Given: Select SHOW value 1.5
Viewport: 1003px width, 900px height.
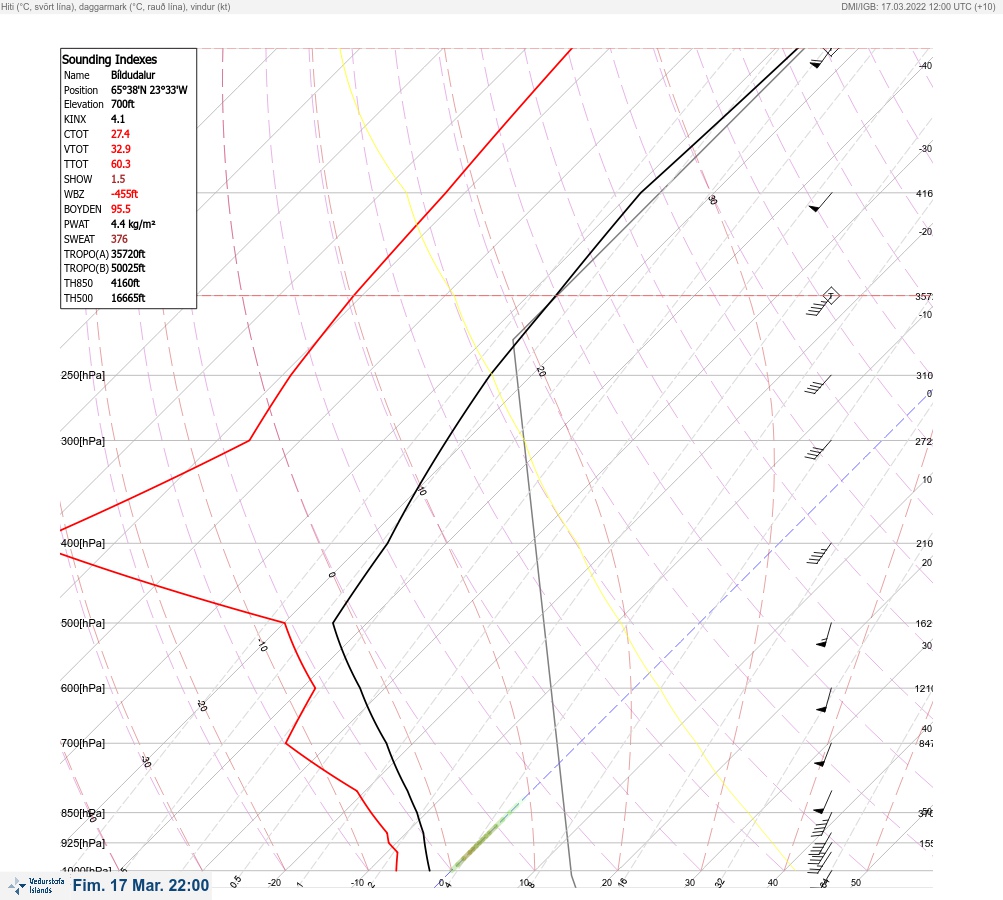Looking at the screenshot, I should coord(118,179).
